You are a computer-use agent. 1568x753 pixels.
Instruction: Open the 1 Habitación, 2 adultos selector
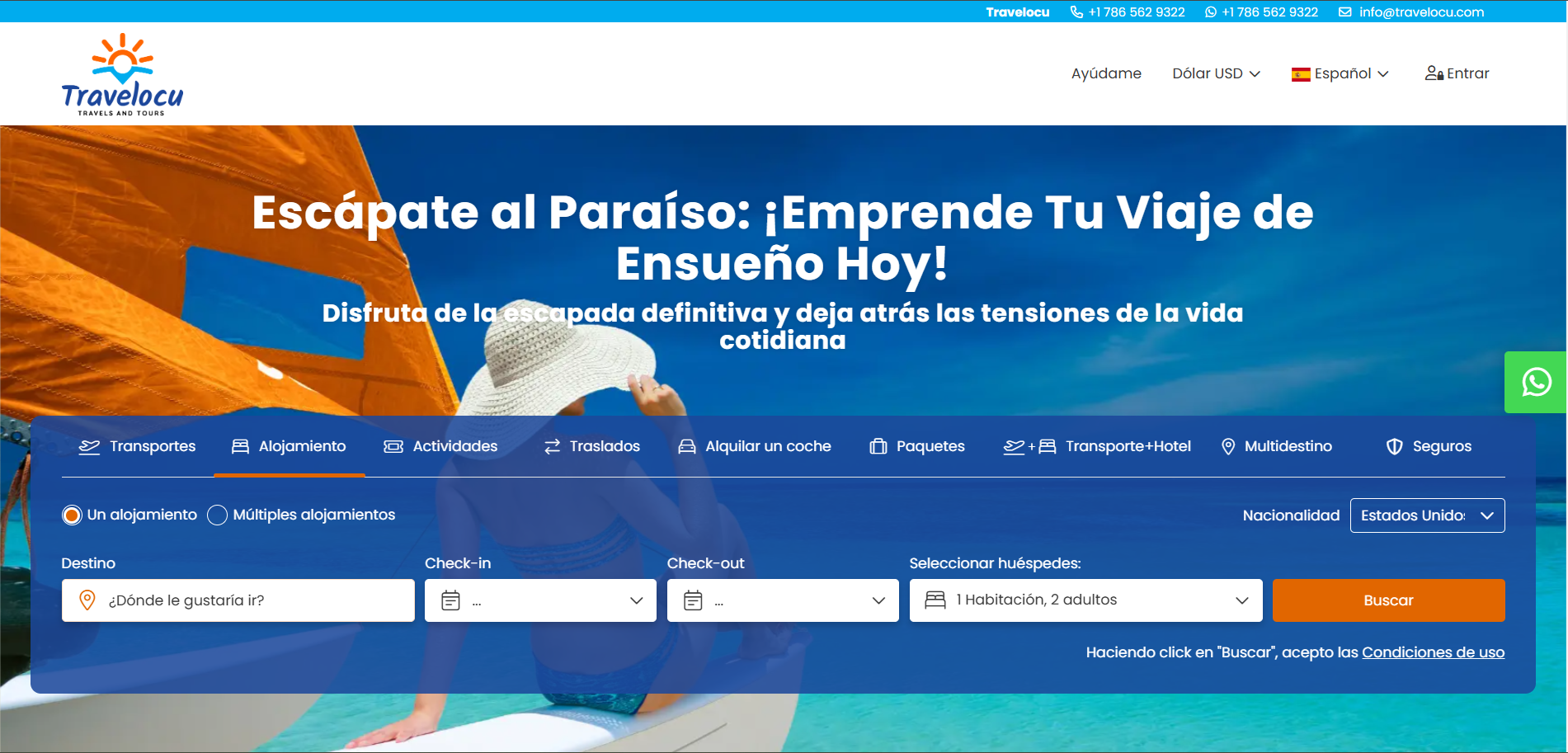[1085, 600]
